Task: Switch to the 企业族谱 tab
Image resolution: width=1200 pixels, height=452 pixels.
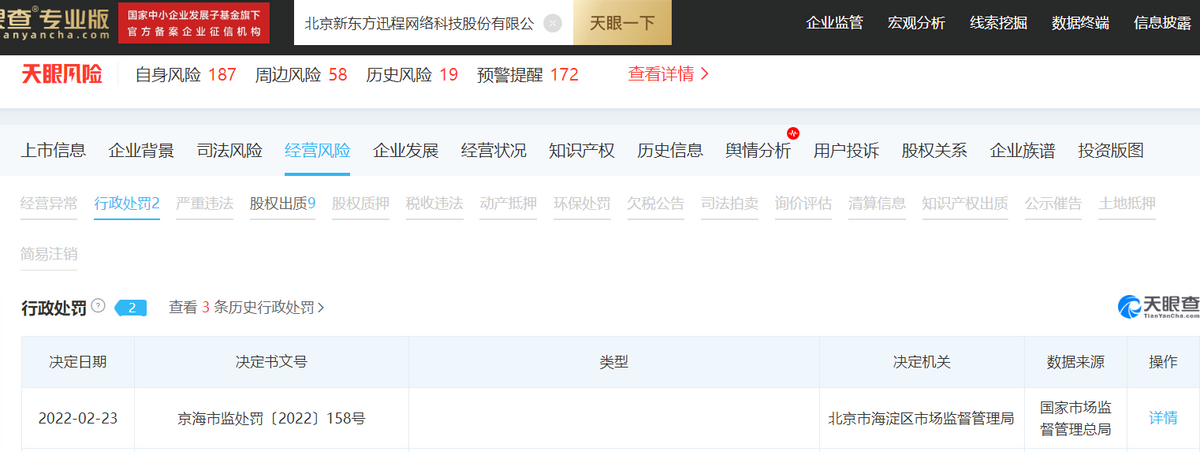Action: click(x=1022, y=150)
